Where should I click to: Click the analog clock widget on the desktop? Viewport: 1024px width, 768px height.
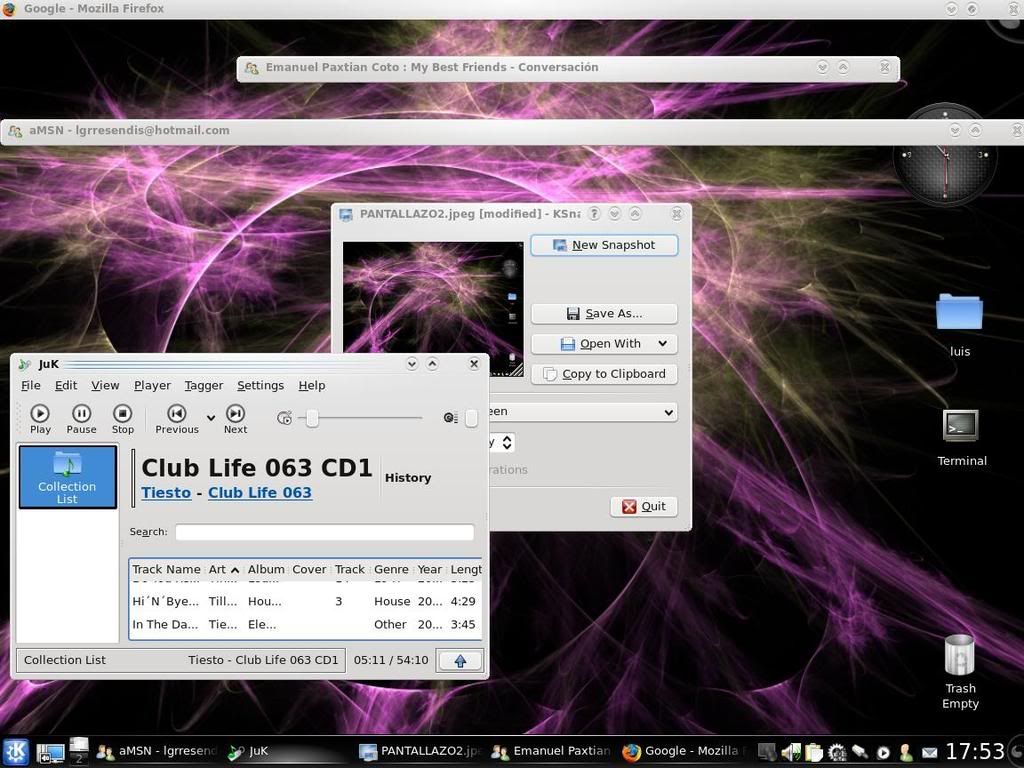[x=945, y=171]
